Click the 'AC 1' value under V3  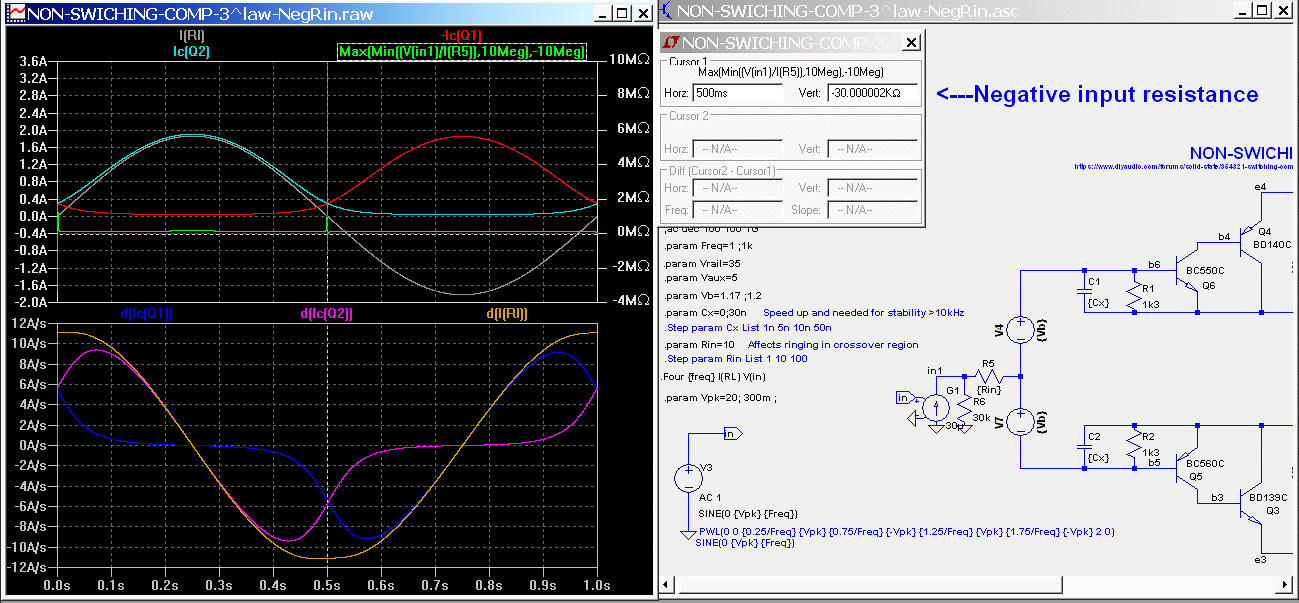coord(710,498)
